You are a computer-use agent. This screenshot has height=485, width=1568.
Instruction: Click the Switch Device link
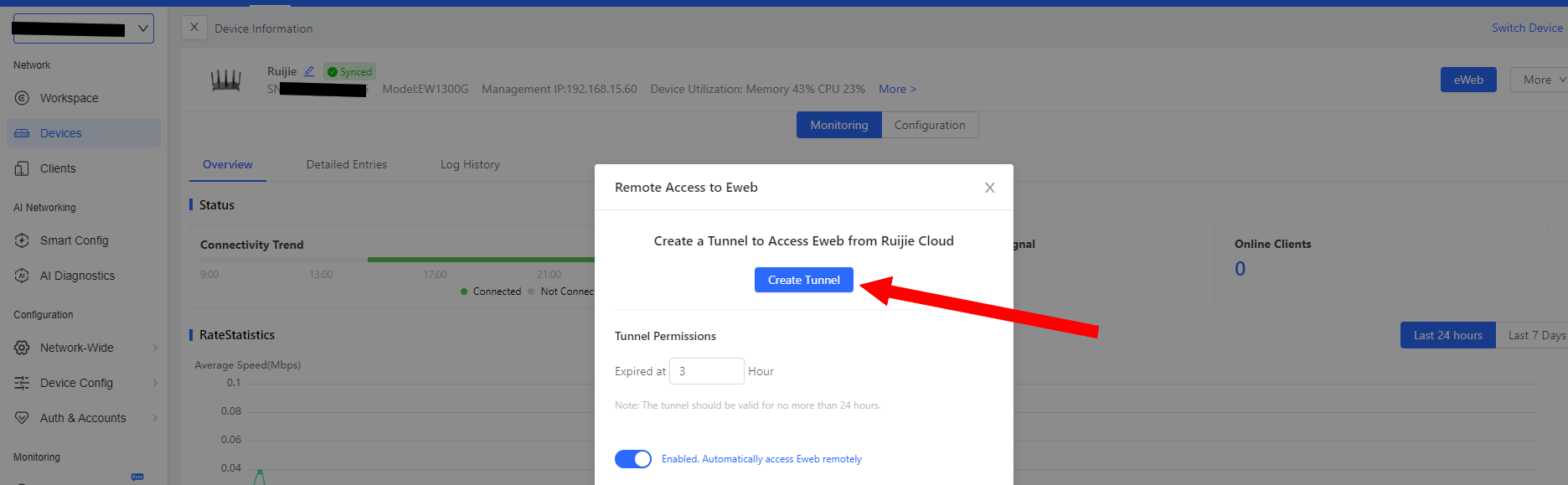(x=1526, y=28)
